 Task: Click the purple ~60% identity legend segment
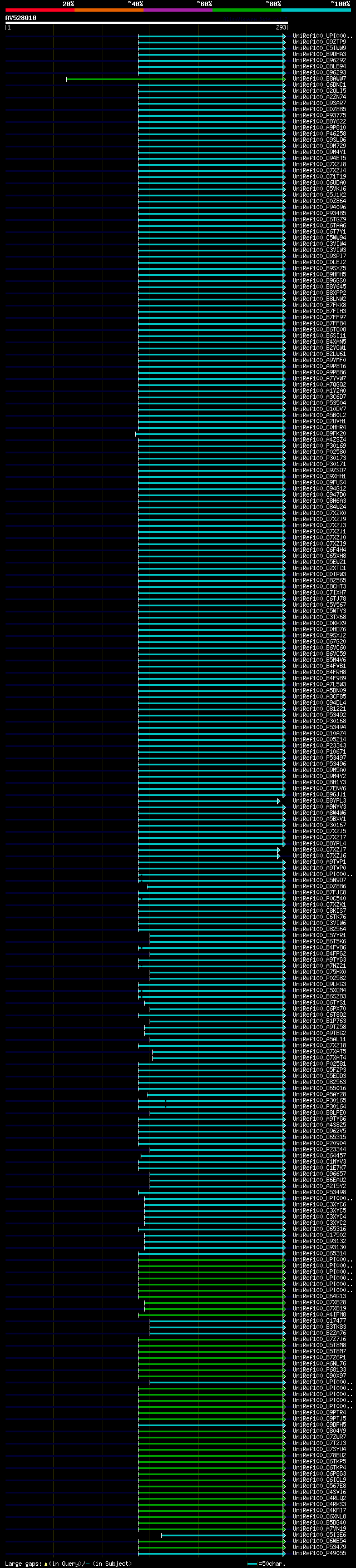pyautogui.click(x=177, y=10)
